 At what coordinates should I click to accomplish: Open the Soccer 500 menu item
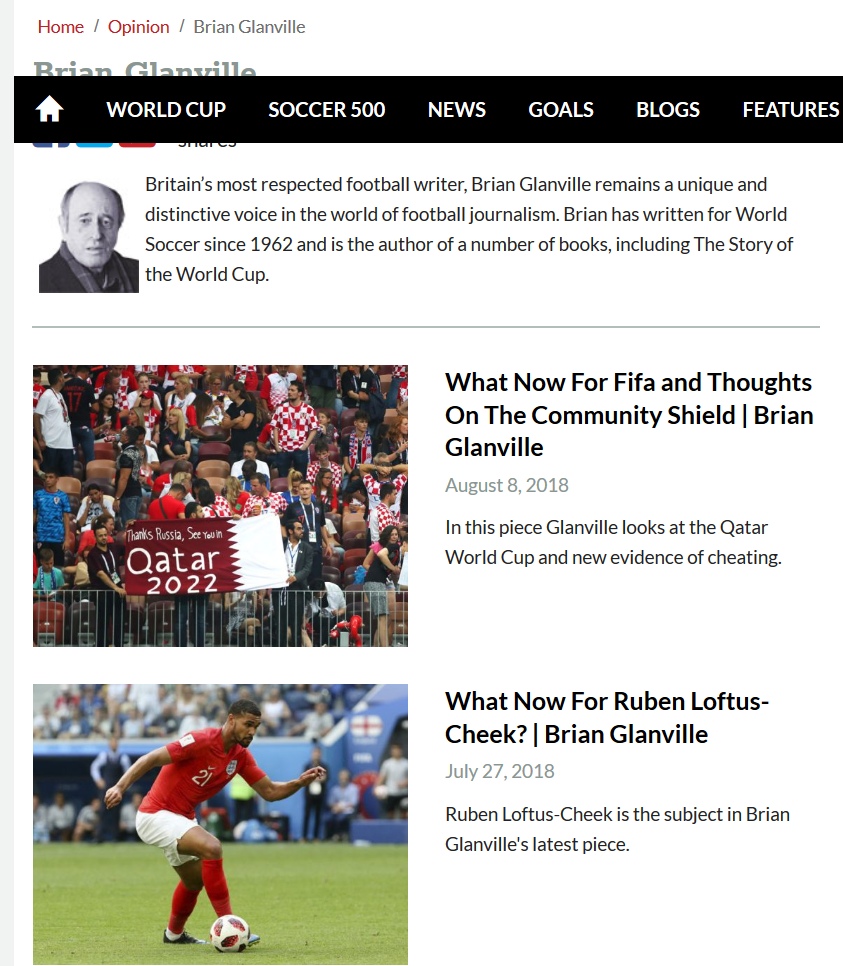(327, 110)
